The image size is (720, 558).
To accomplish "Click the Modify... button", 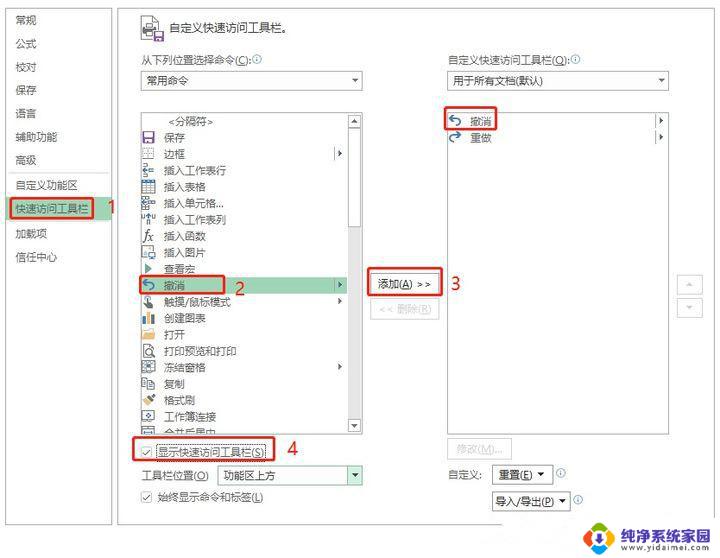I will coord(479,449).
